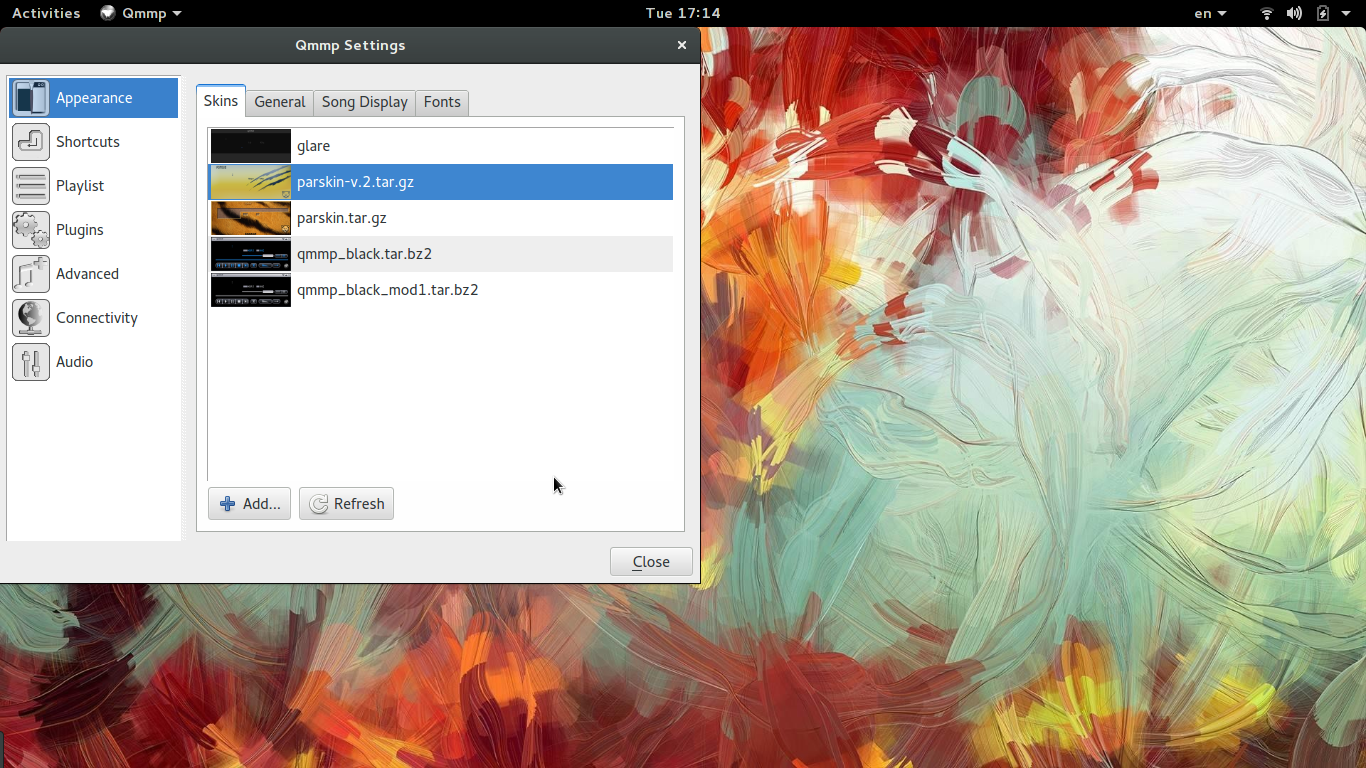Image resolution: width=1366 pixels, height=768 pixels.
Task: Click the Playlist label in the sidebar
Action: pyautogui.click(x=80, y=186)
